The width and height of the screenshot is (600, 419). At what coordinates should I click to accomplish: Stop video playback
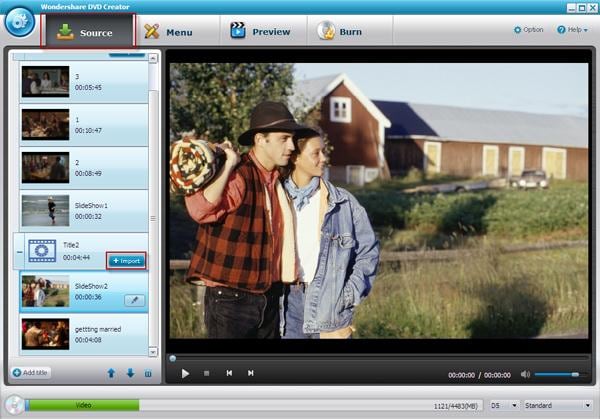[x=207, y=373]
